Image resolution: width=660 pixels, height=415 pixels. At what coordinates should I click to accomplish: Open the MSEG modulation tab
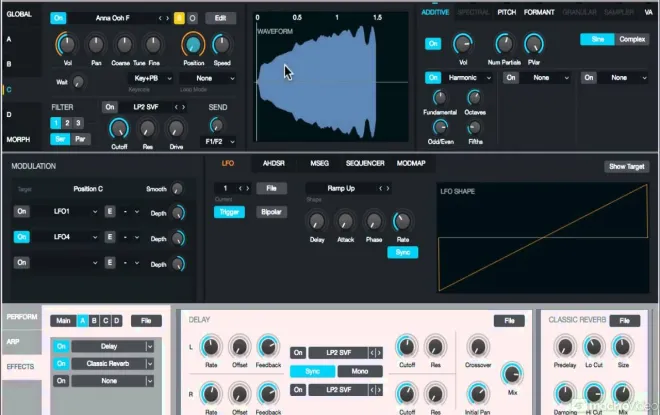point(319,163)
